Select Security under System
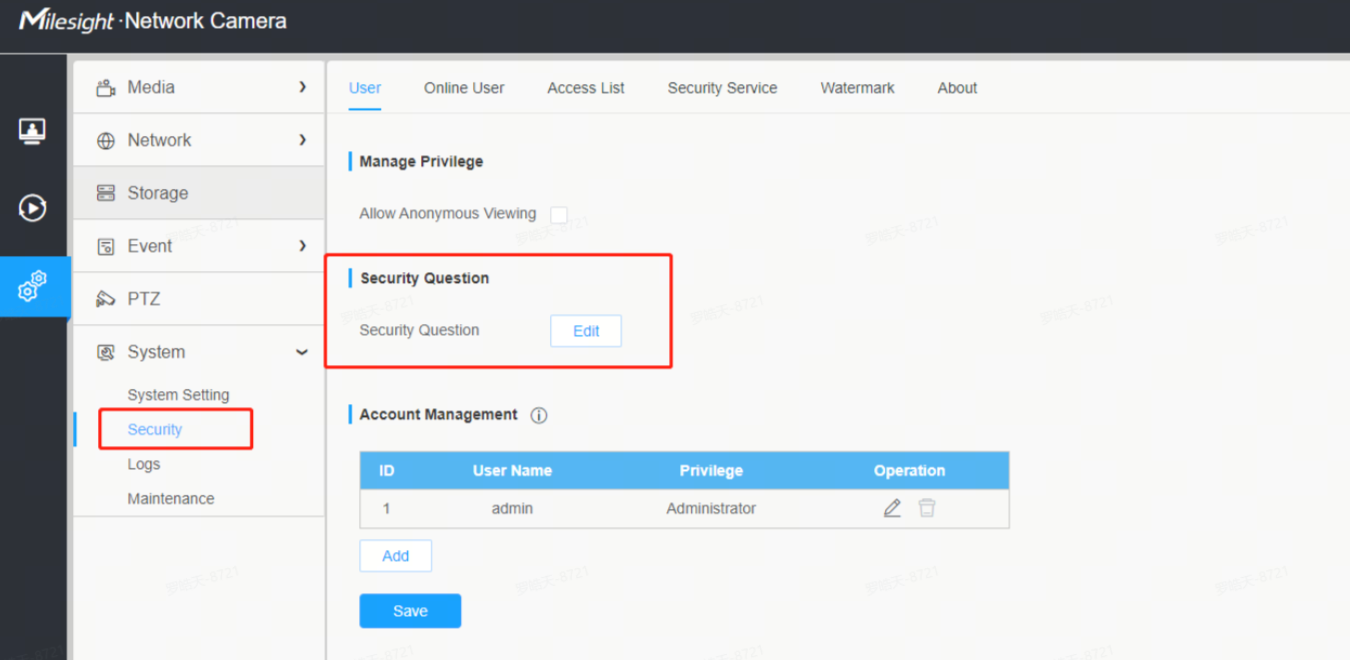 tap(155, 430)
